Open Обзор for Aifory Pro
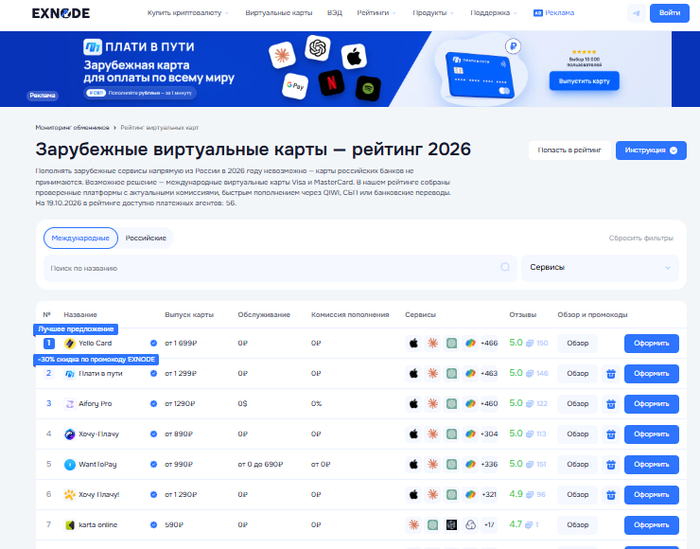The width and height of the screenshot is (700, 549). pos(577,404)
